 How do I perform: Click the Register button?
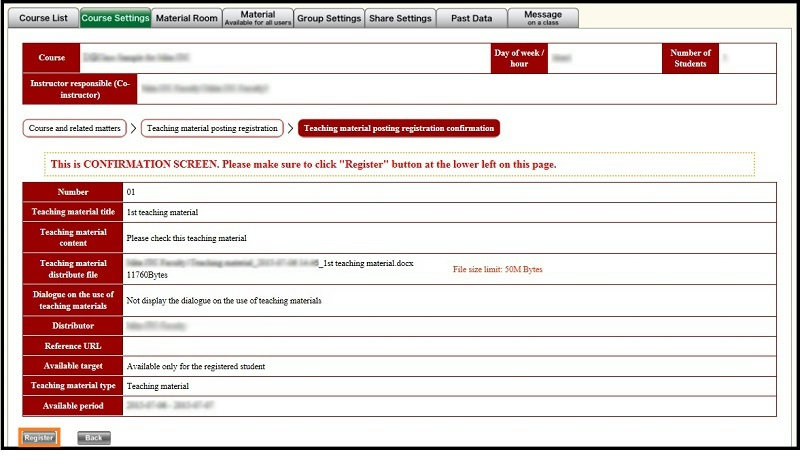click(x=39, y=438)
